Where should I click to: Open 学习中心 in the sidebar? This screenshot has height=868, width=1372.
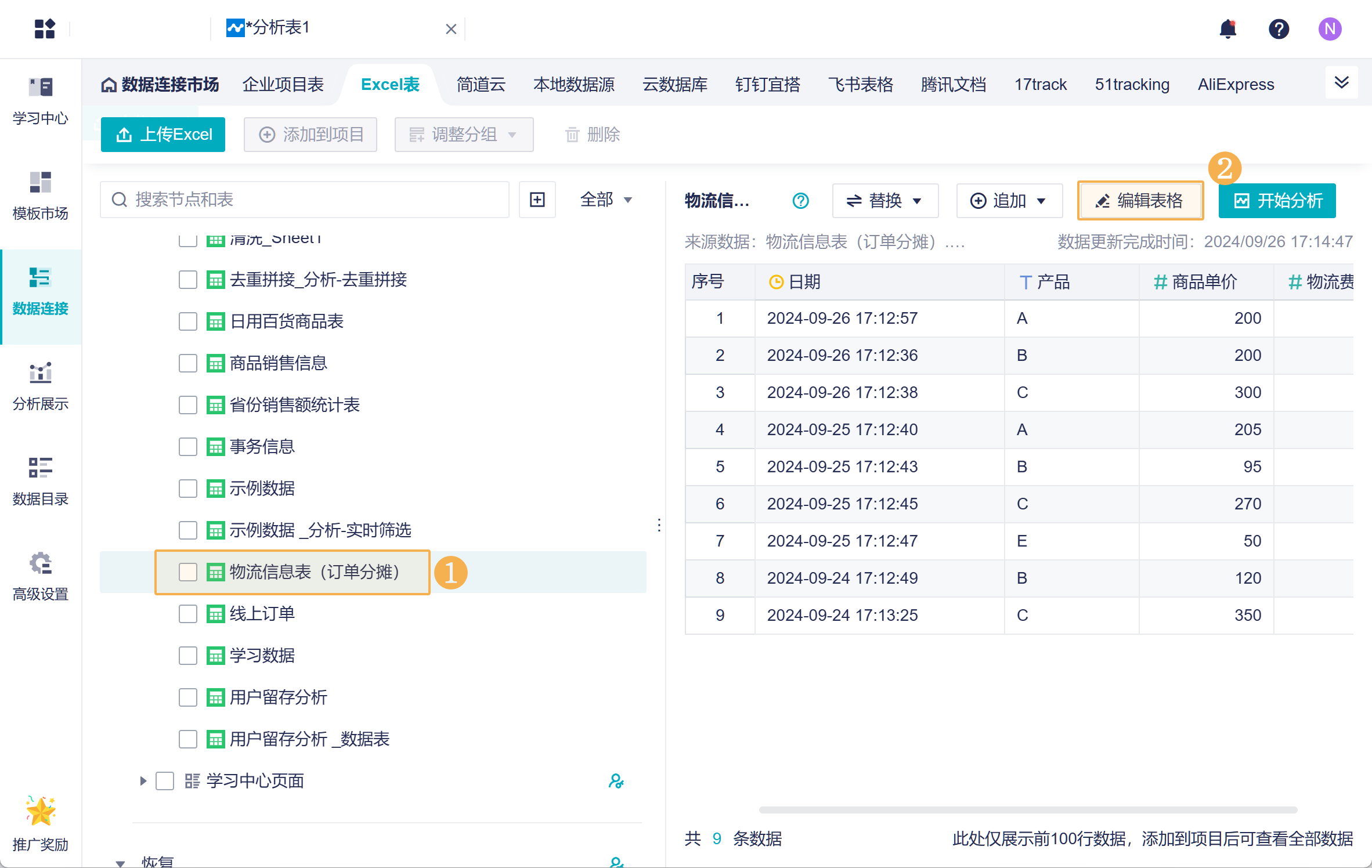[x=41, y=100]
